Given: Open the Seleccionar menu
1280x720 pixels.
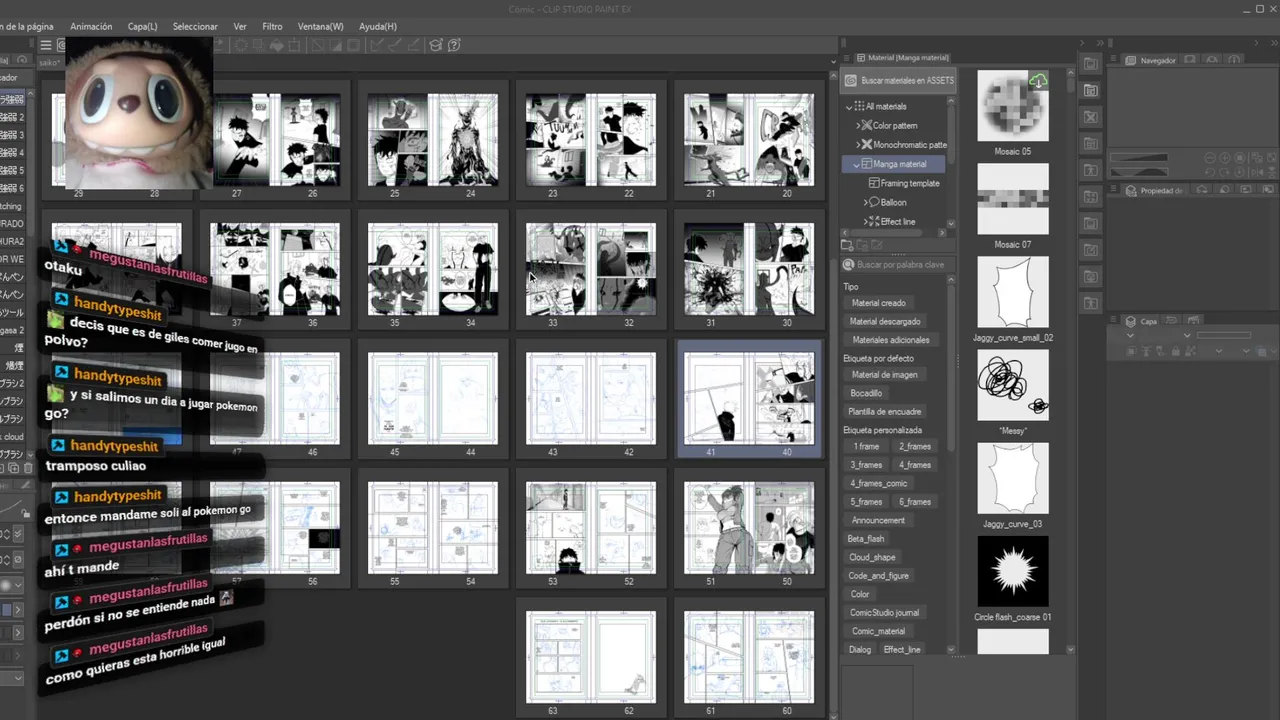Looking at the screenshot, I should pos(195,26).
